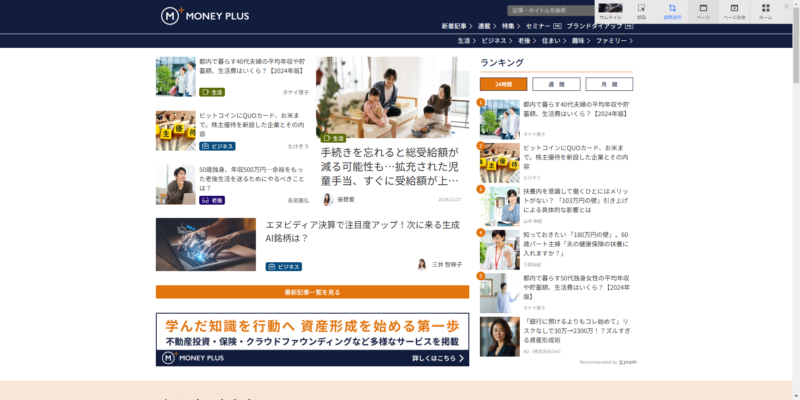This screenshot has width=800, height=400.
Task: Focus the 記事・タイトルを検索 search field
Action: click(x=550, y=10)
